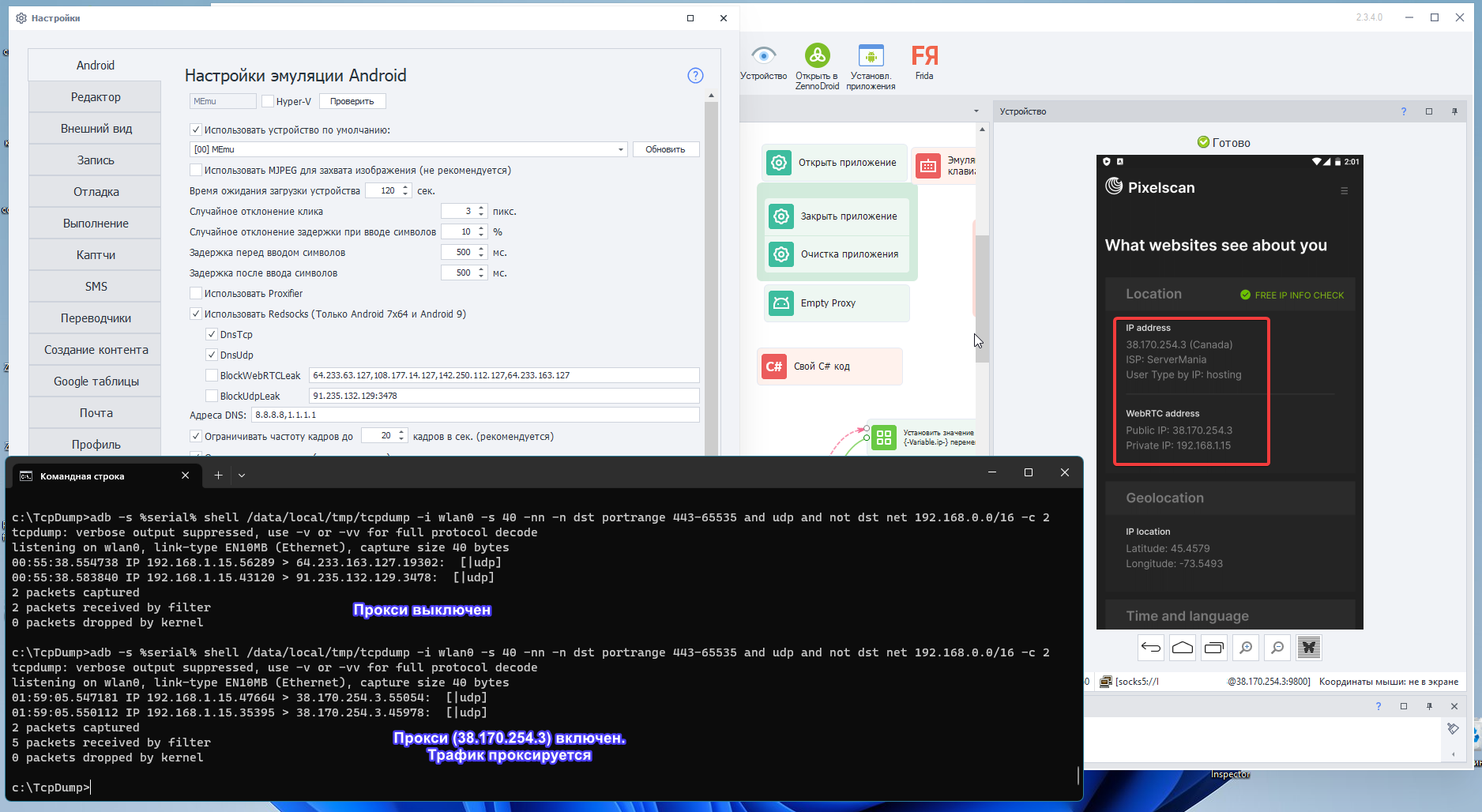Open the command prompt tab dropdown chevron
Screen dimensions: 1482x812
tap(242, 476)
